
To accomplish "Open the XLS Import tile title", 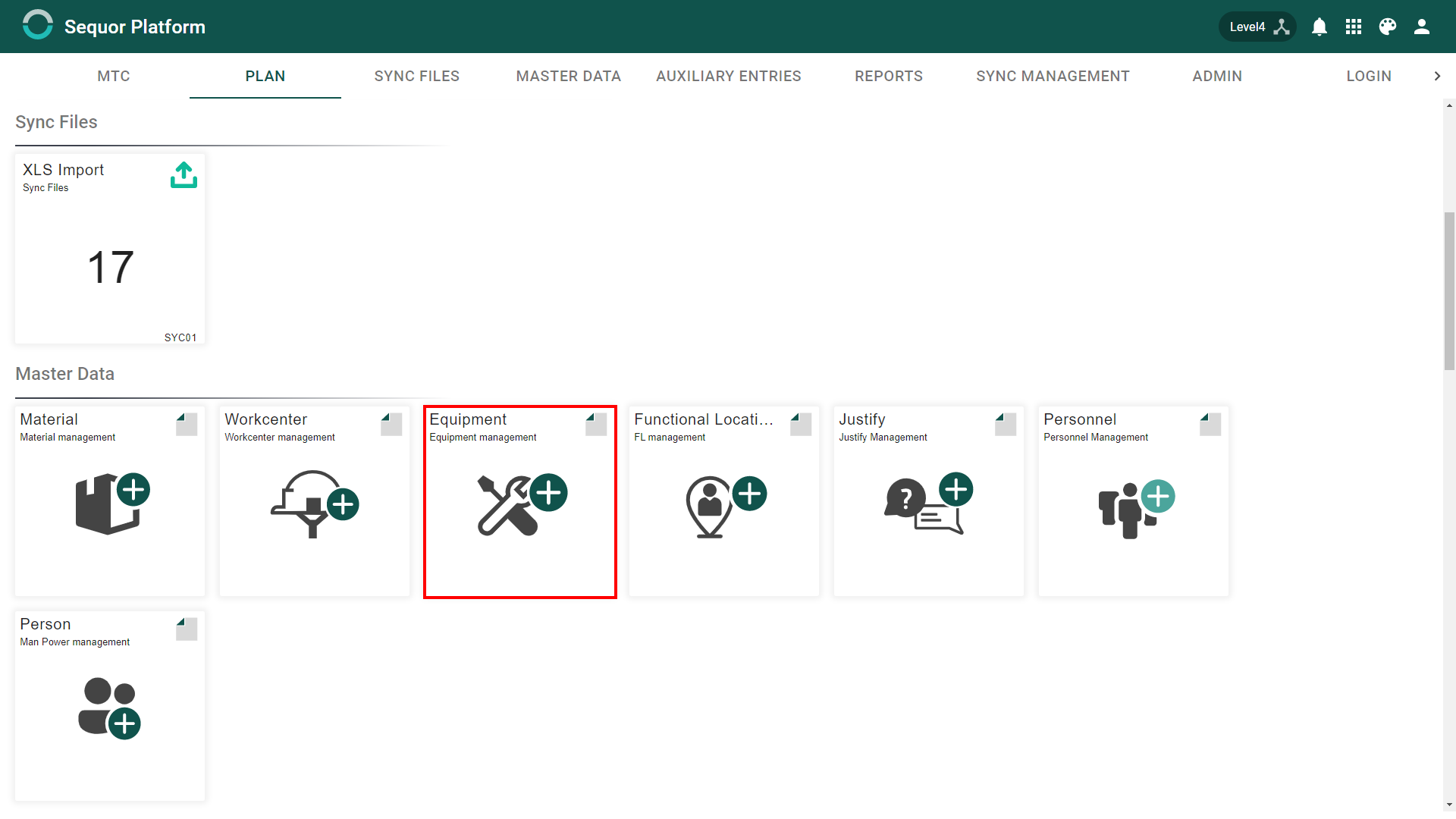I will 64,170.
